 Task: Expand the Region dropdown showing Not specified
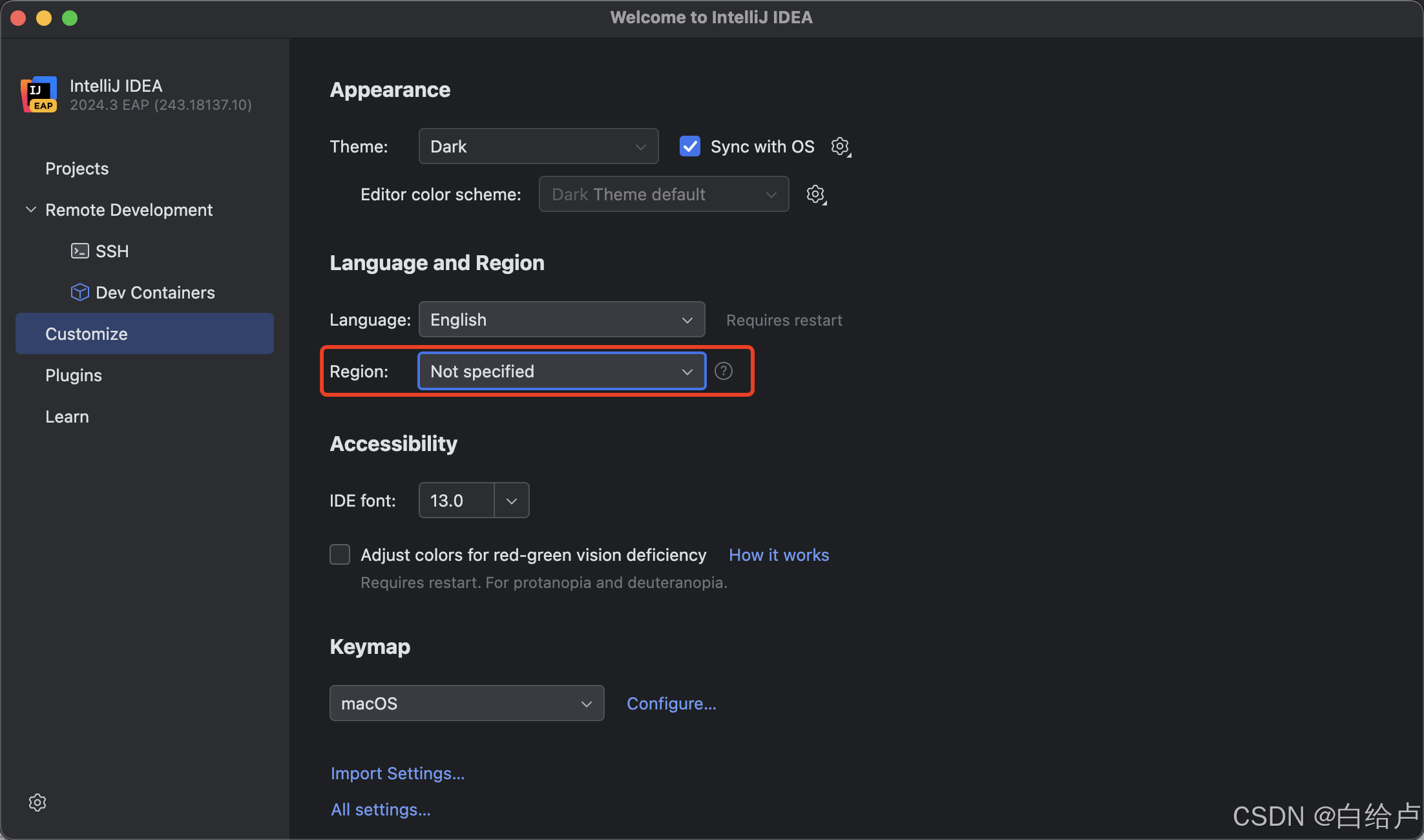tap(561, 371)
